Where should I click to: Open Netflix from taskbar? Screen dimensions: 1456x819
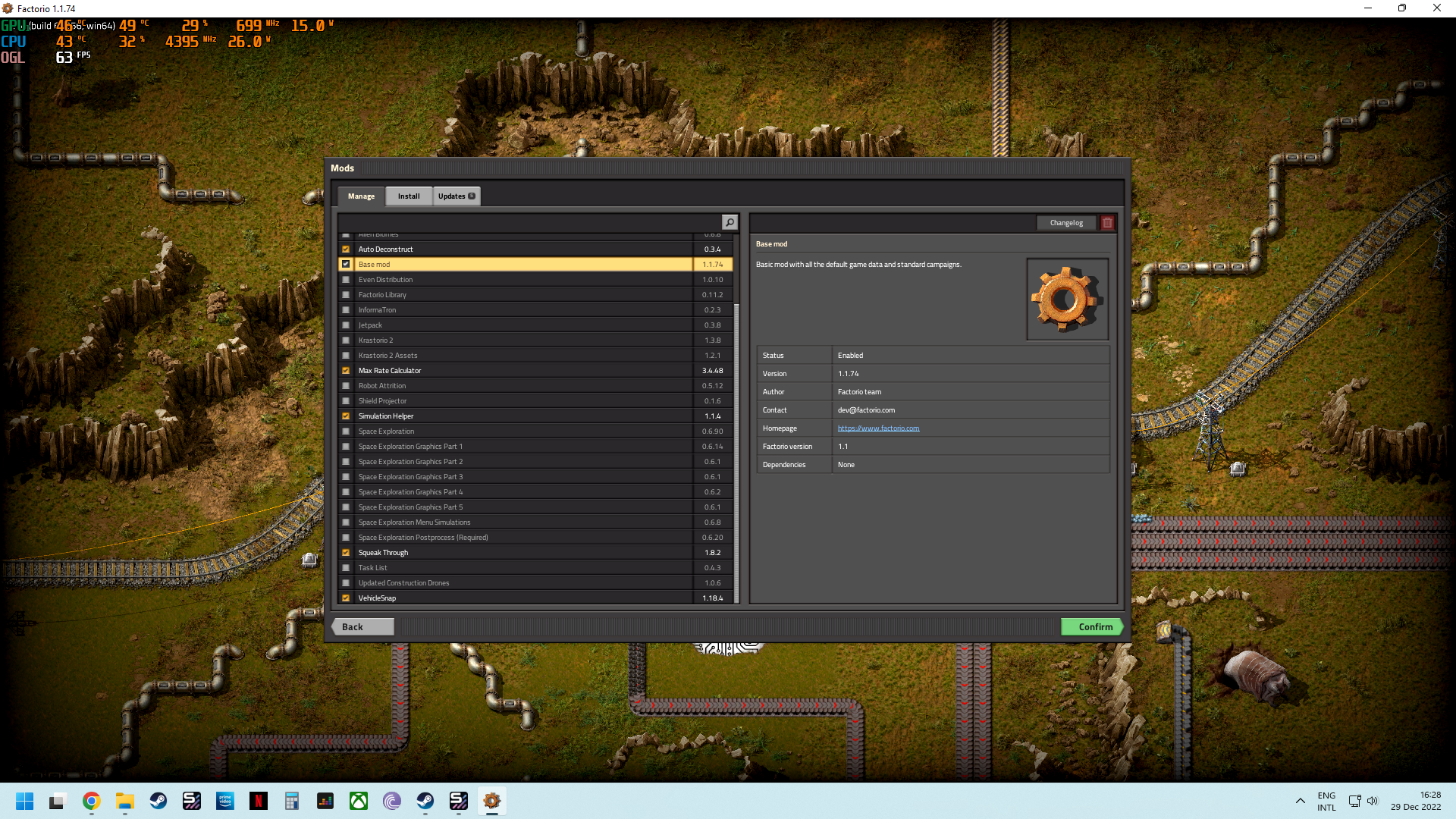click(x=258, y=801)
